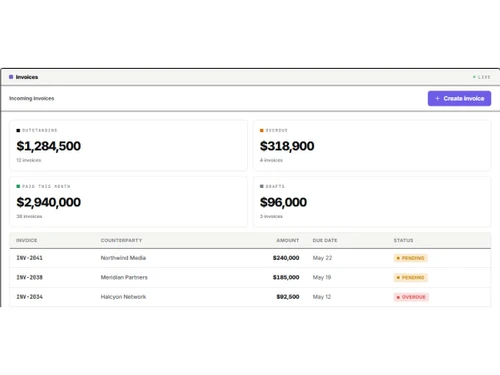The height and width of the screenshot is (375, 500).
Task: Open the Drafts $96,000 card
Action: point(372,202)
